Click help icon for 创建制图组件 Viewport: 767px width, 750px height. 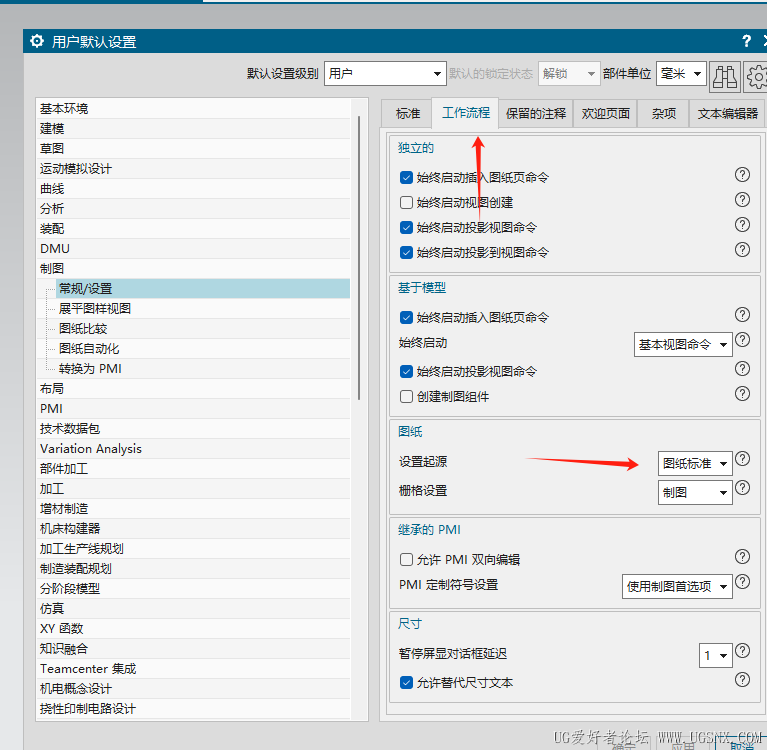click(x=742, y=393)
